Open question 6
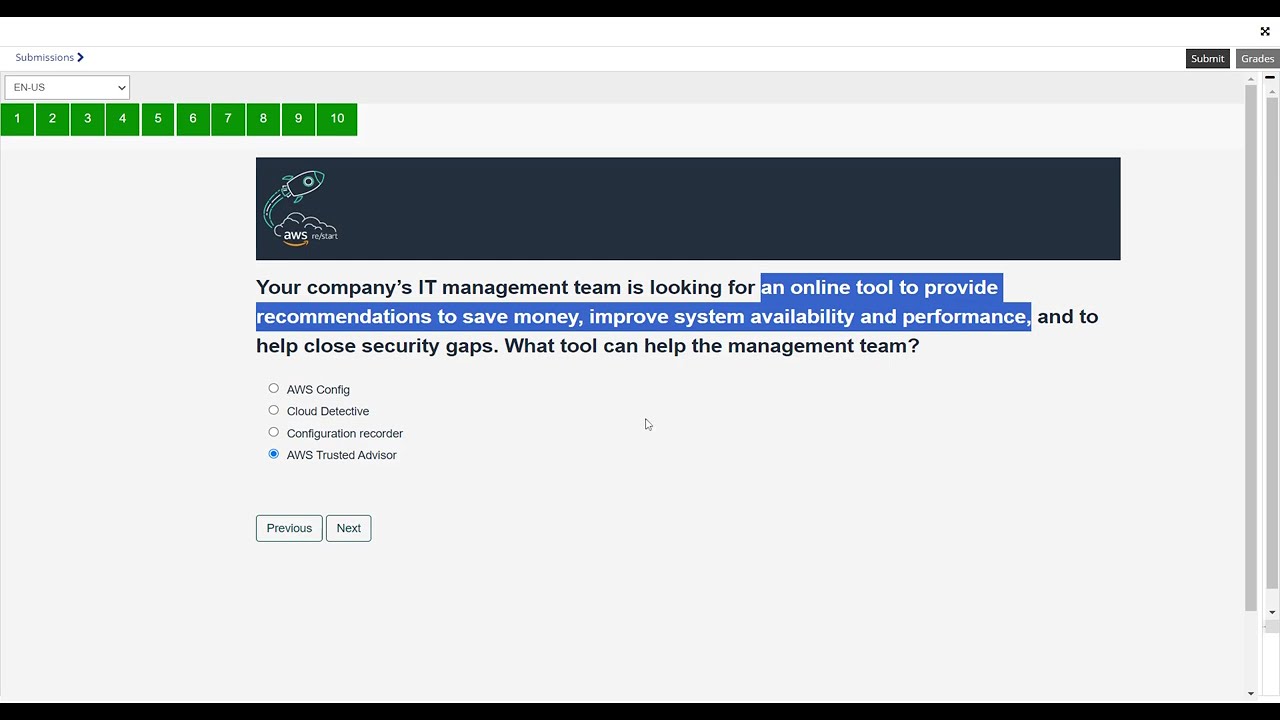Image resolution: width=1280 pixels, height=720 pixels. tap(193, 119)
